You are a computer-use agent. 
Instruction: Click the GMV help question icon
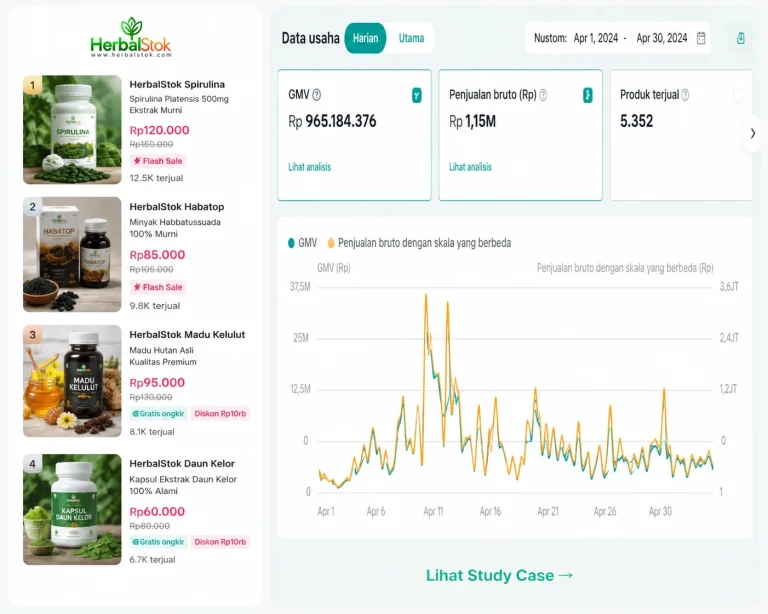click(x=316, y=95)
